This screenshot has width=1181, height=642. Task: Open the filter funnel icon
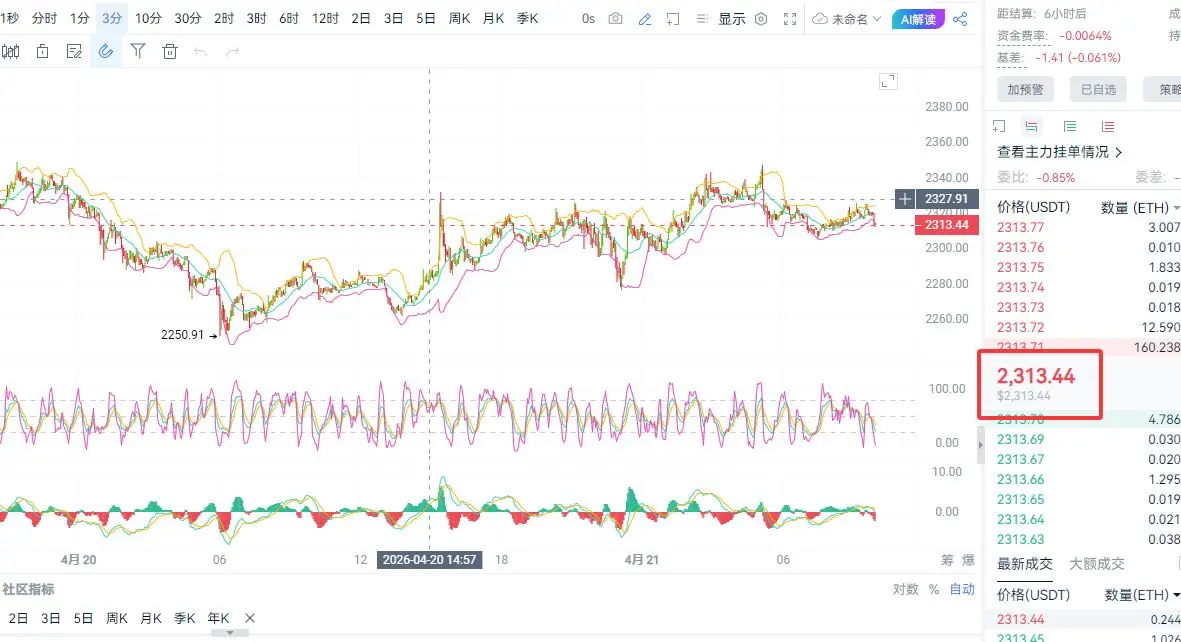138,51
